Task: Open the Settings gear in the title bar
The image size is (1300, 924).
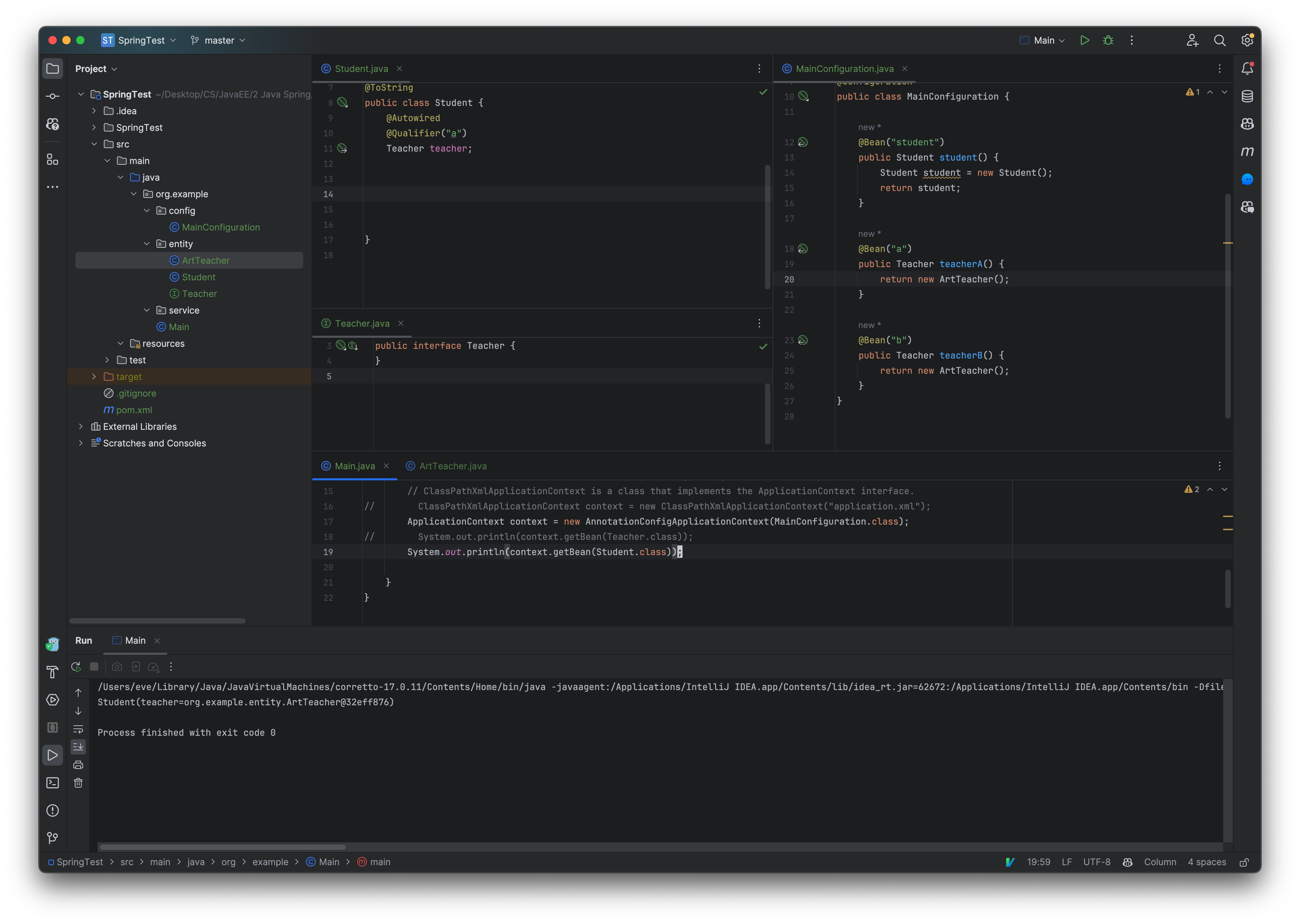Action: [1247, 40]
